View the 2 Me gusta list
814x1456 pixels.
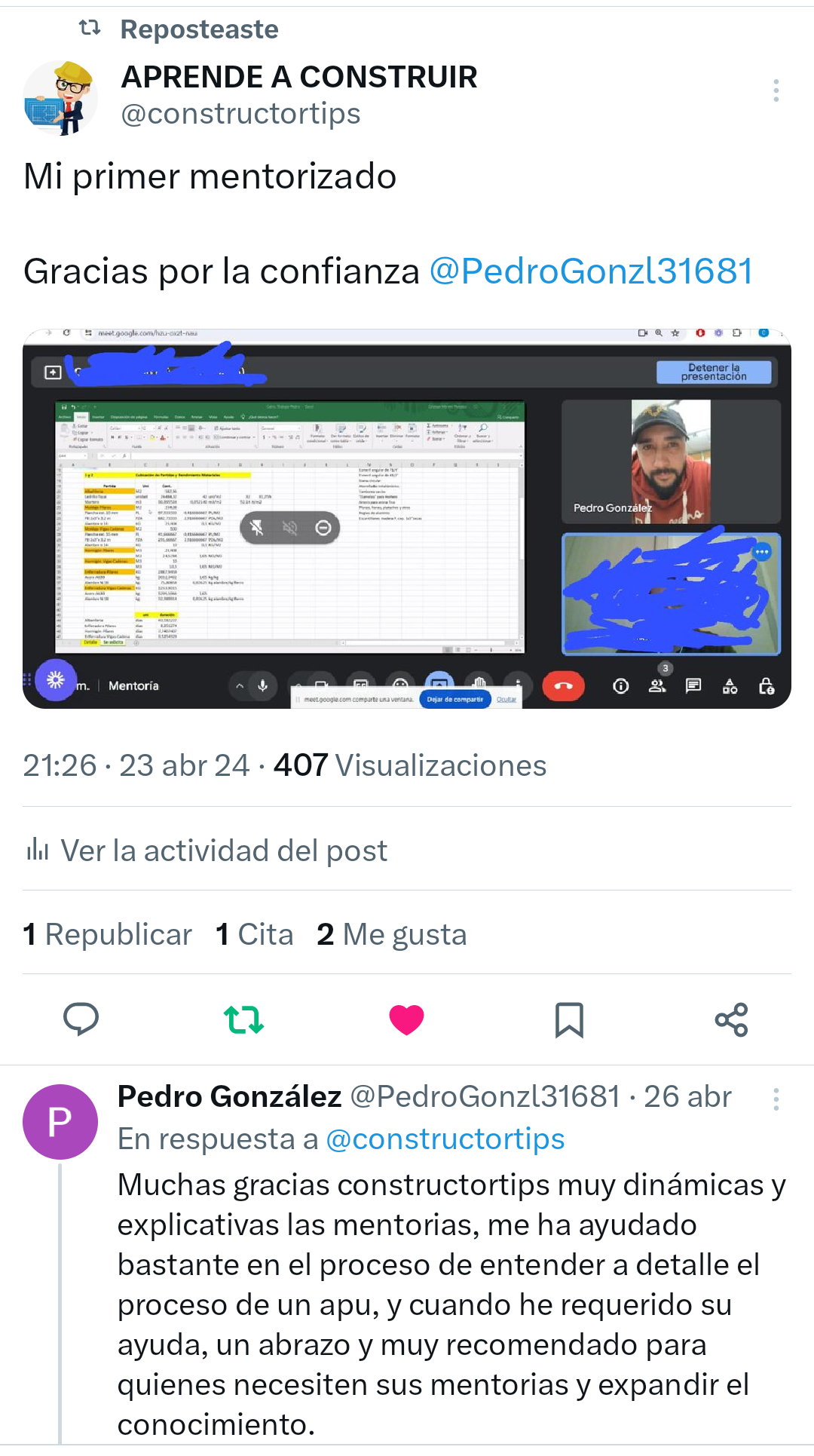click(x=392, y=934)
